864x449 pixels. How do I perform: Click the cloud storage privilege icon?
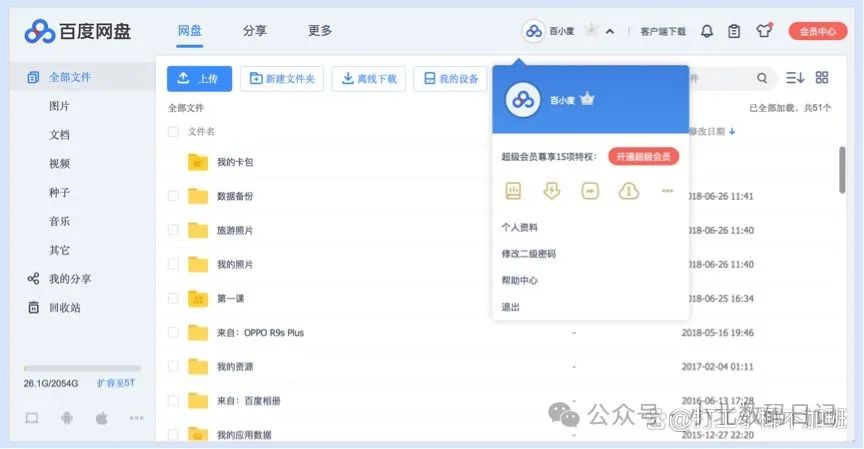tap(629, 191)
